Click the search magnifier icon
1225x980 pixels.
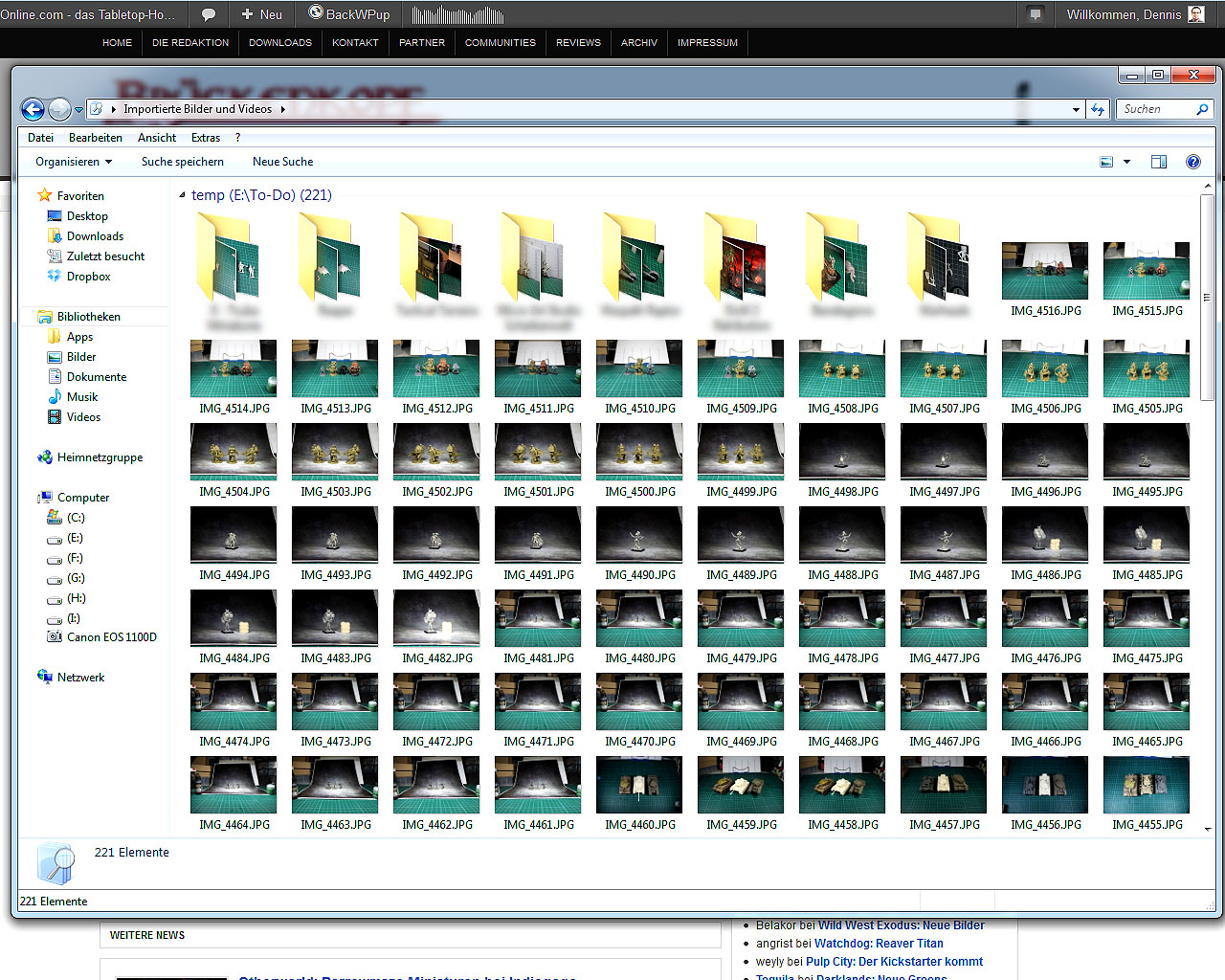coord(1202,109)
